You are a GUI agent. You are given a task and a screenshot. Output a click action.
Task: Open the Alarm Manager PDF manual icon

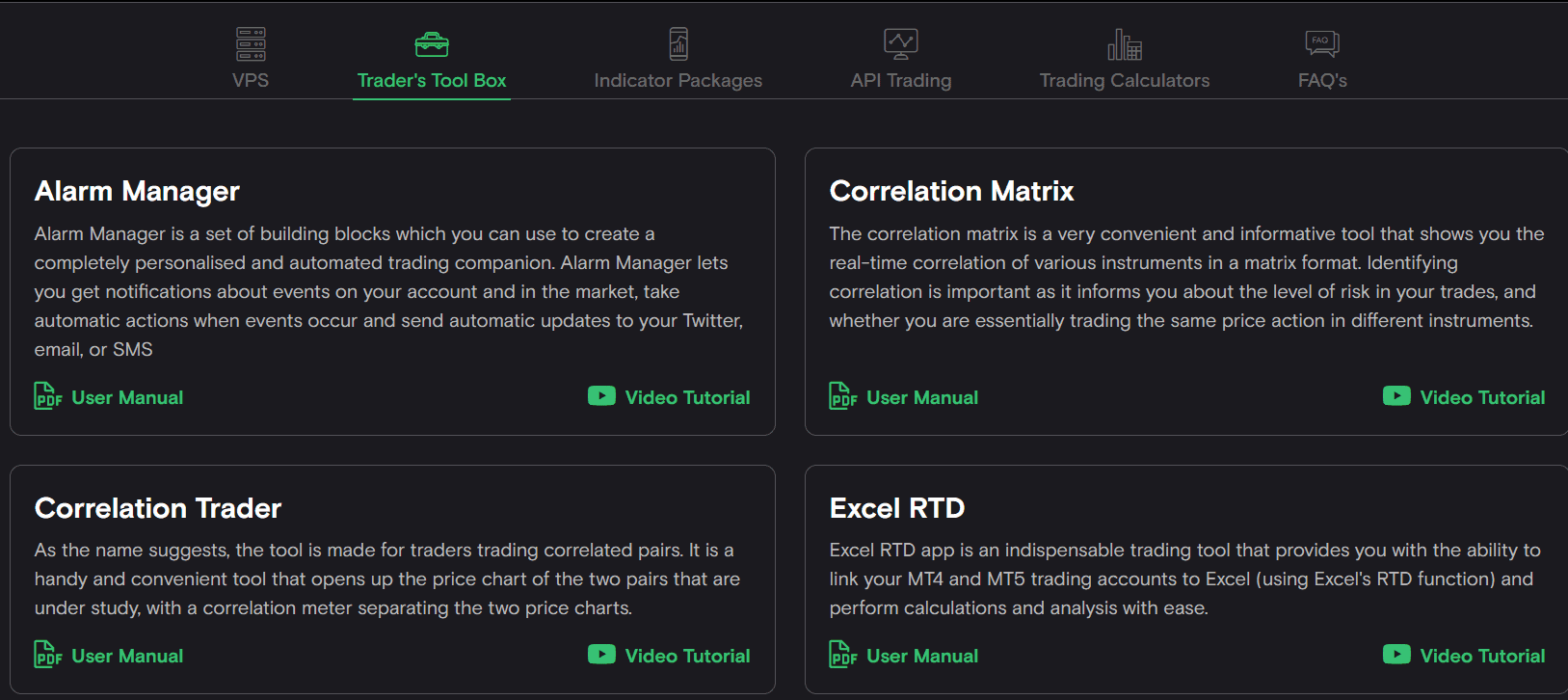(x=46, y=395)
